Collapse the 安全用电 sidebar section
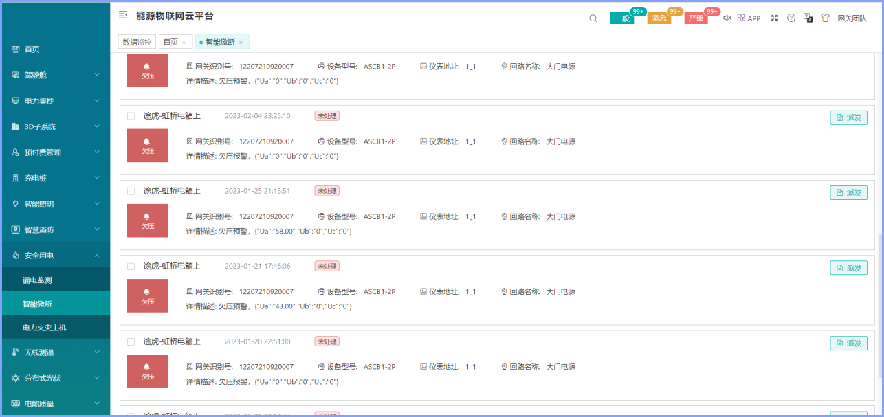The image size is (884, 417). pyautogui.click(x=55, y=255)
